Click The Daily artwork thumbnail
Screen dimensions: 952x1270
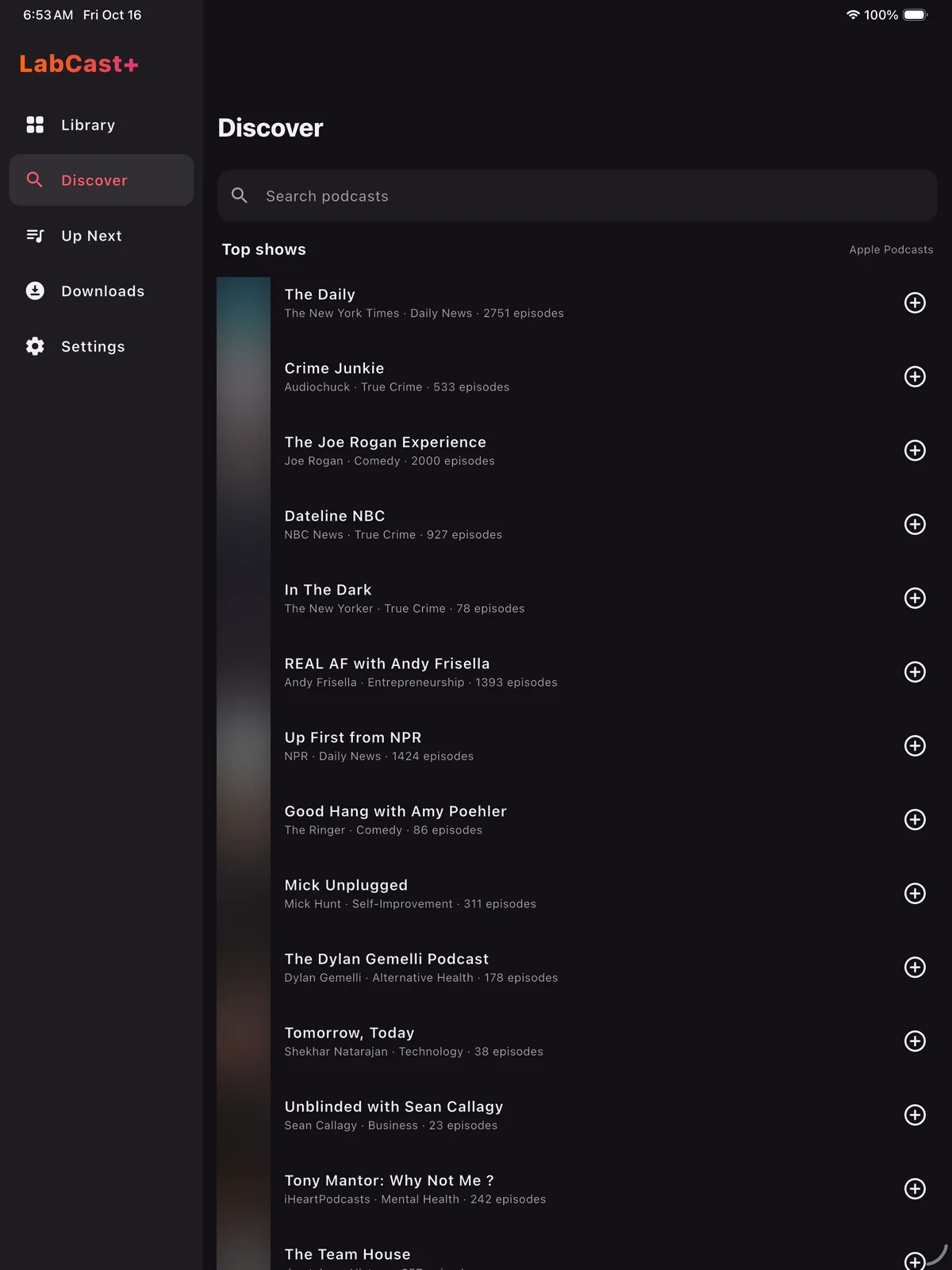coord(244,302)
